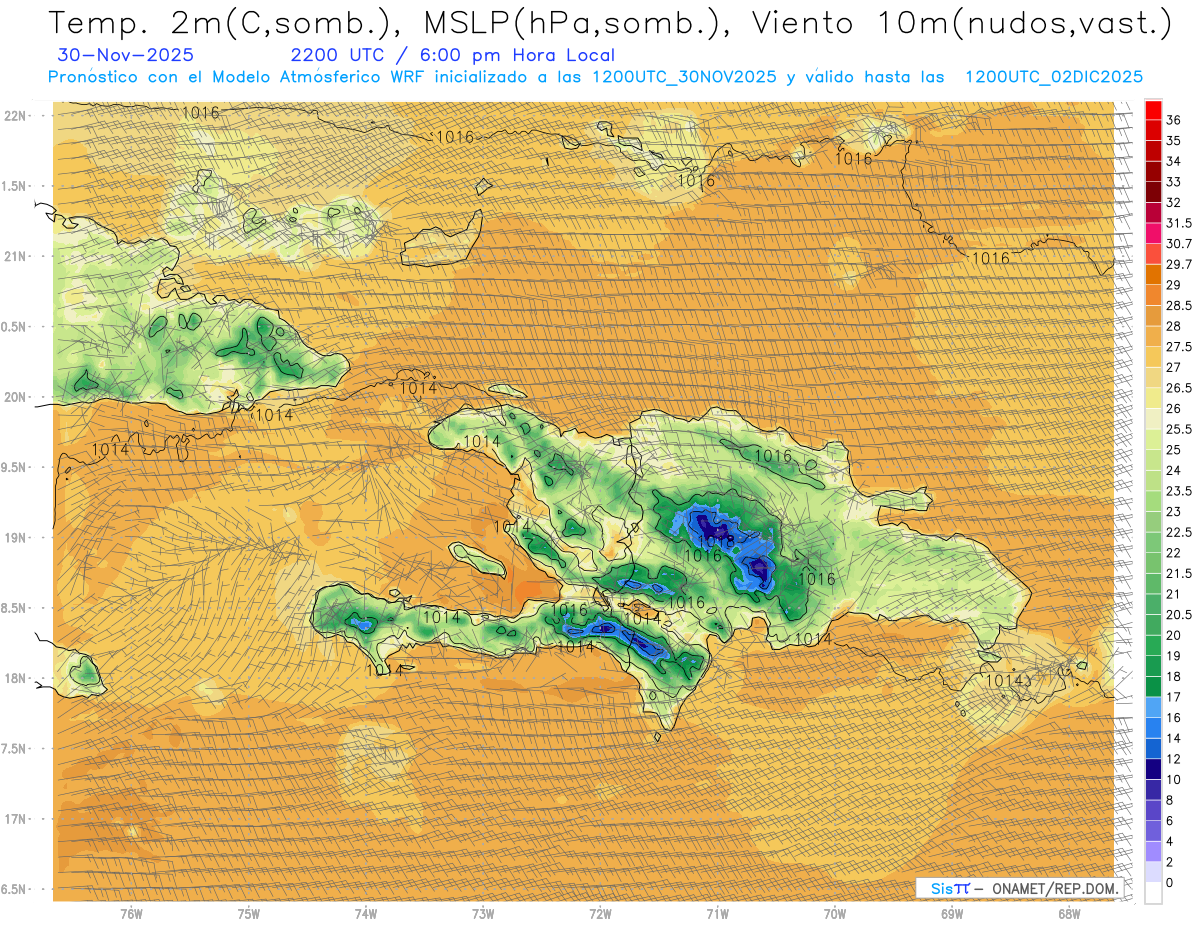Select the blue swatch between 16 and 14
This screenshot has height=927, width=1200.
pyautogui.click(x=1153, y=727)
